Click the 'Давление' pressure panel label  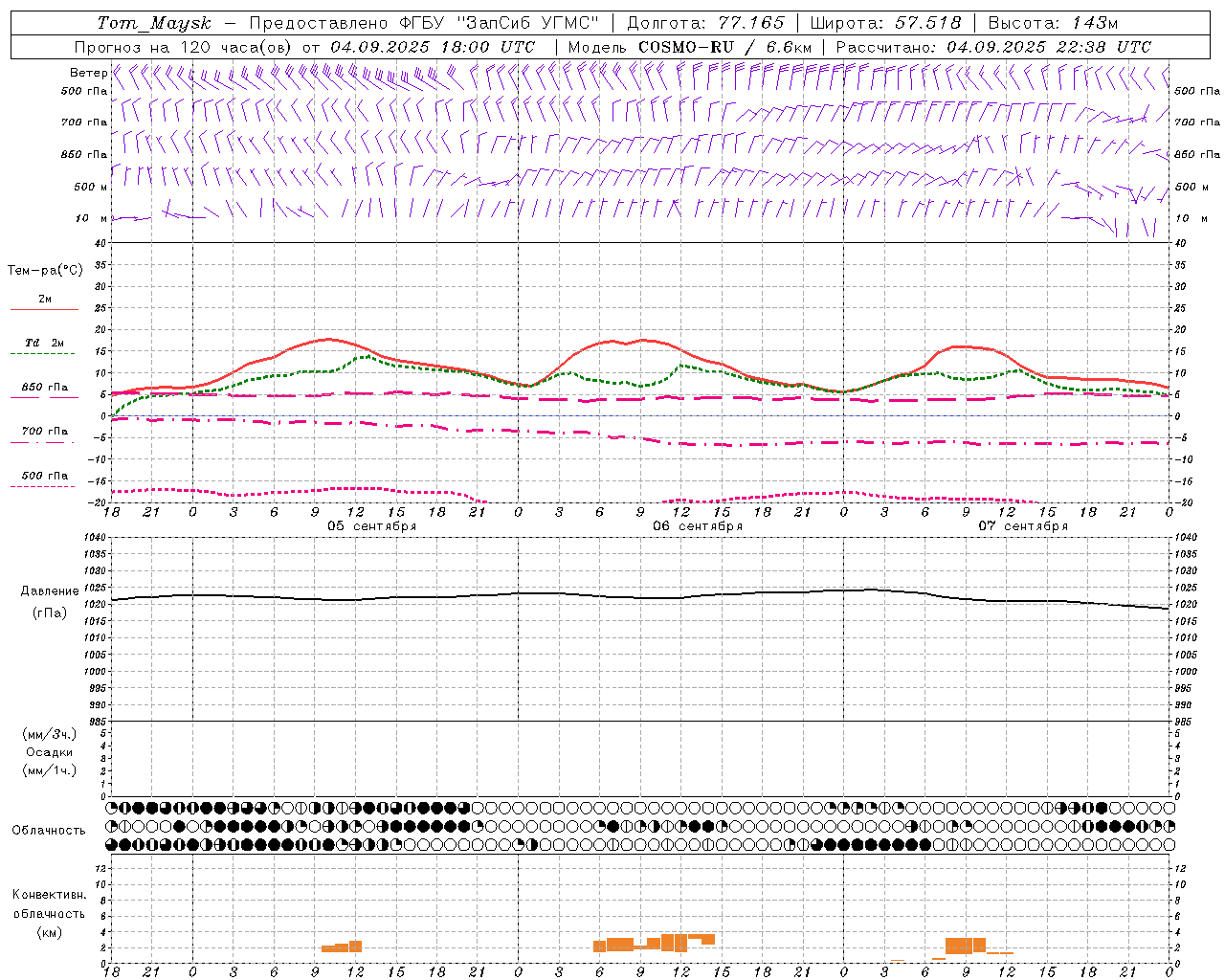[x=50, y=591]
